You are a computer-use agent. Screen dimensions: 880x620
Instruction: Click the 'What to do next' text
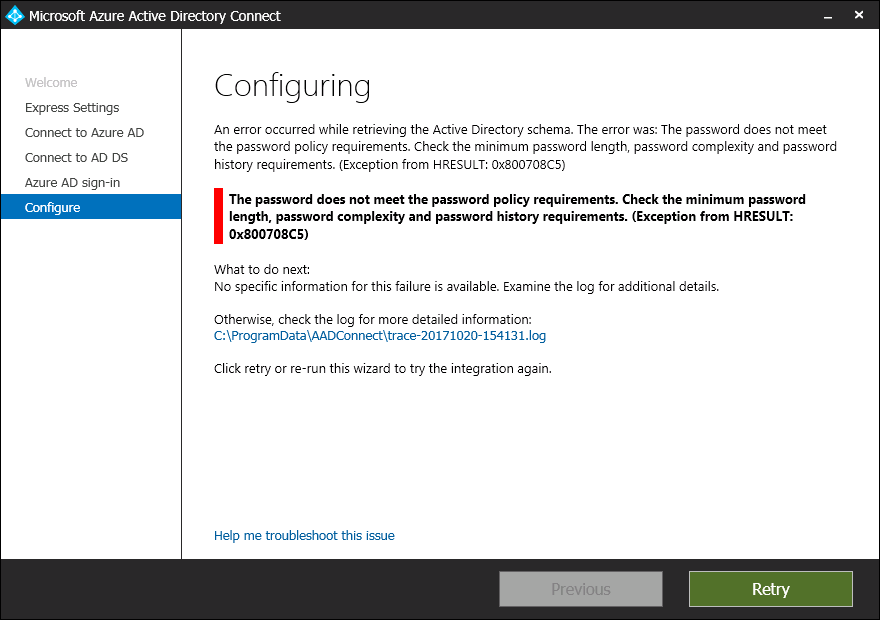262,270
